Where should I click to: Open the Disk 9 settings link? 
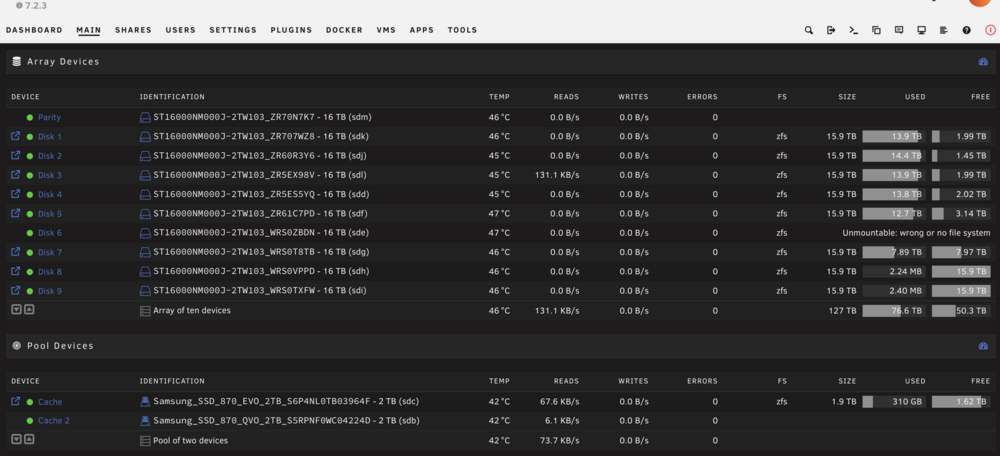tap(50, 291)
